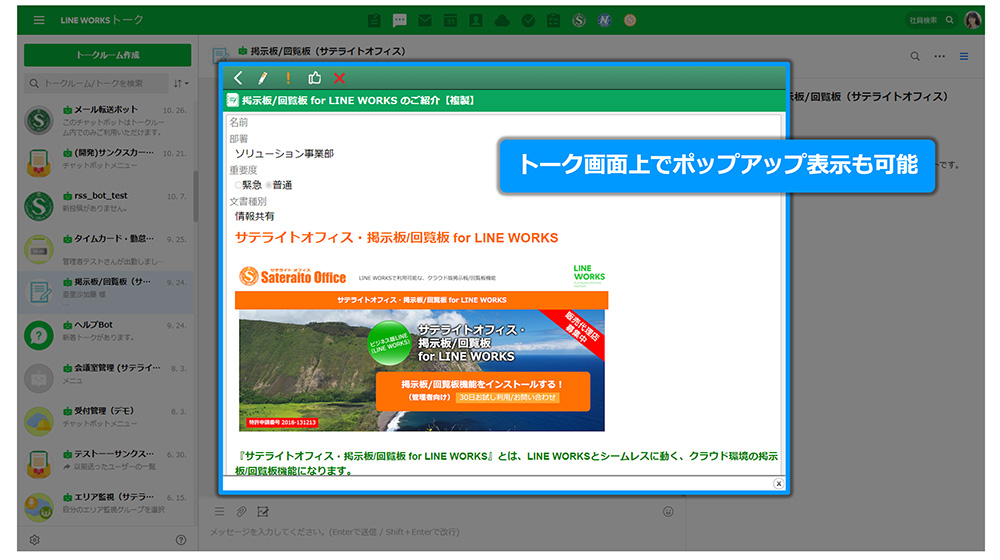Image resolution: width=1000 pixels, height=560 pixels.
Task: Click the chat list scrollbar
Action: pyautogui.click(x=196, y=196)
